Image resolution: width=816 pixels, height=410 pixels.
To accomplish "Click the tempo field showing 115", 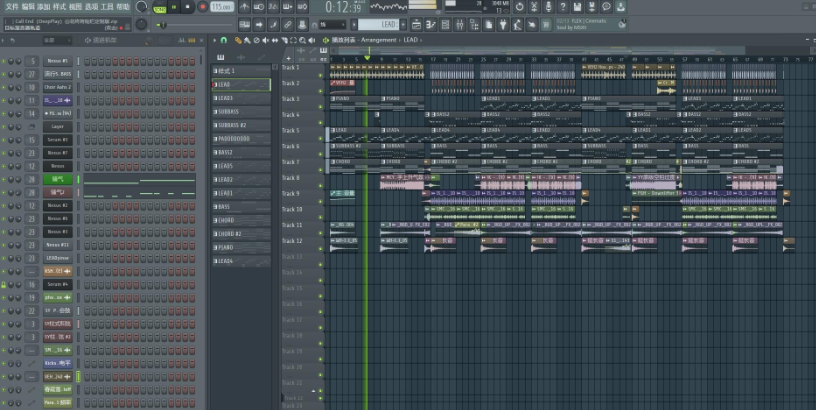I will [x=220, y=7].
